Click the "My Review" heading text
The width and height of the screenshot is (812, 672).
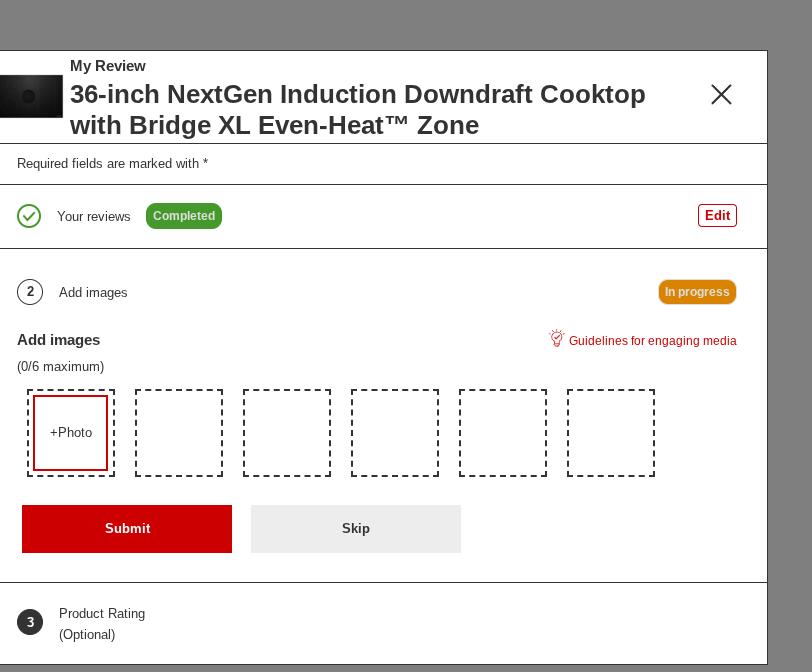108,66
